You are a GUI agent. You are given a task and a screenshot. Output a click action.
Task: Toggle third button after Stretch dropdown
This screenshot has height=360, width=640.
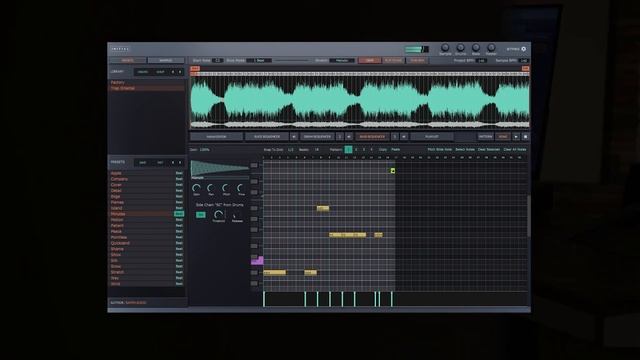pos(417,60)
